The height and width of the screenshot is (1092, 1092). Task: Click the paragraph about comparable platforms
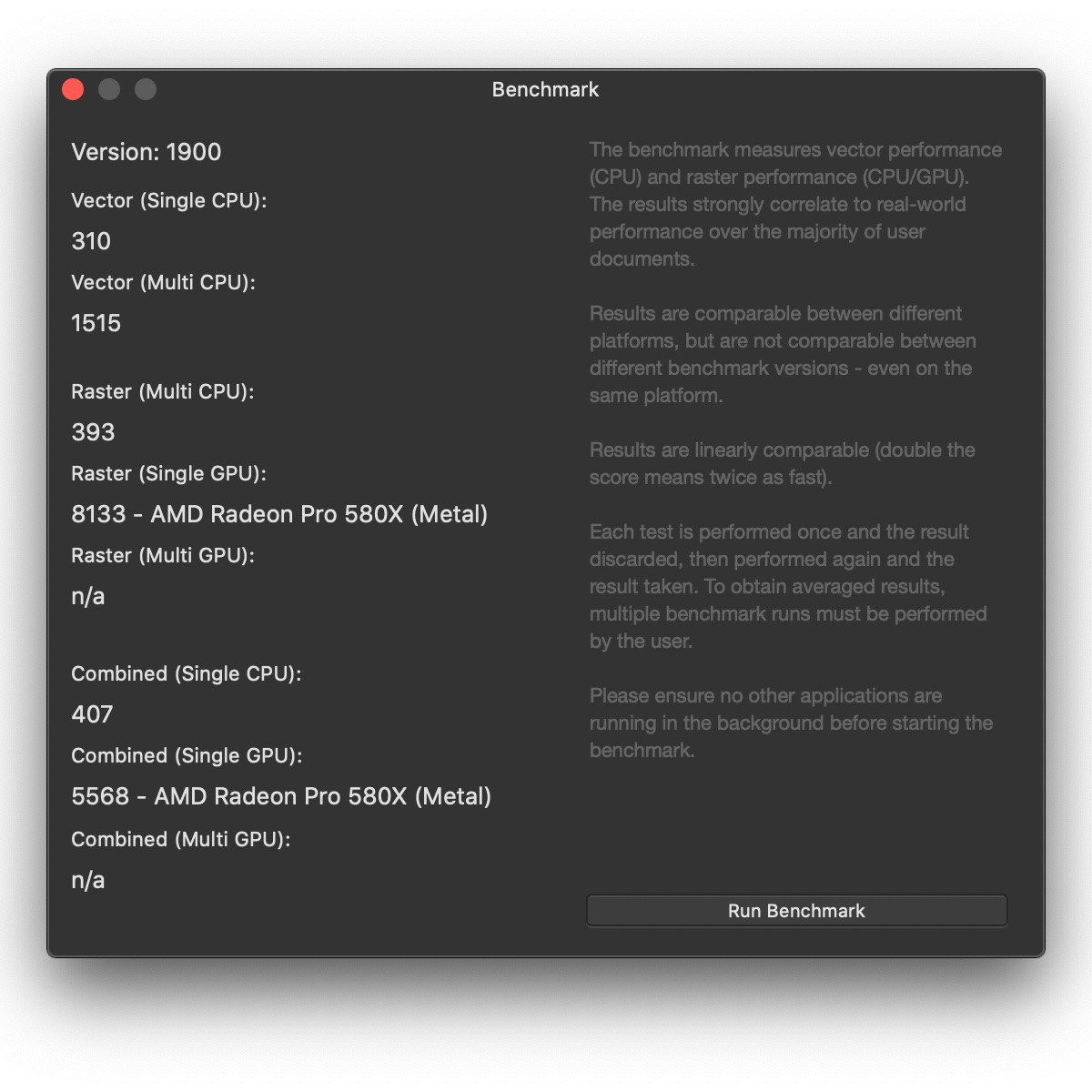coord(784,355)
